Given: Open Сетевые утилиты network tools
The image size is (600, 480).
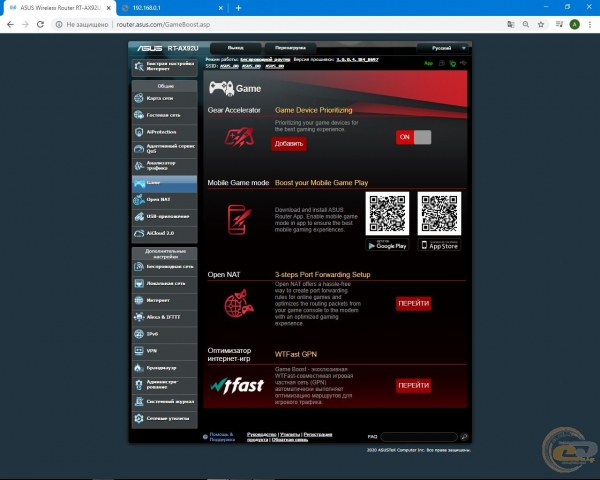Looking at the screenshot, I should [165, 419].
